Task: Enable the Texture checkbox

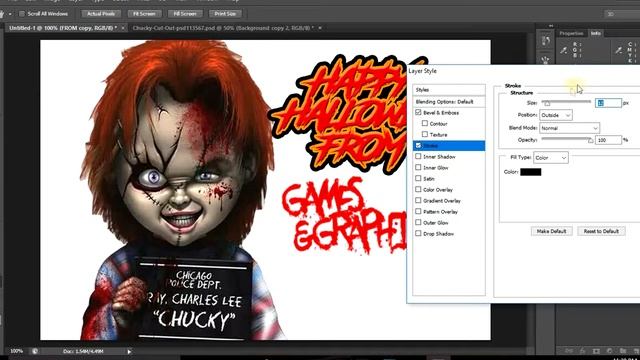Action: (425, 134)
